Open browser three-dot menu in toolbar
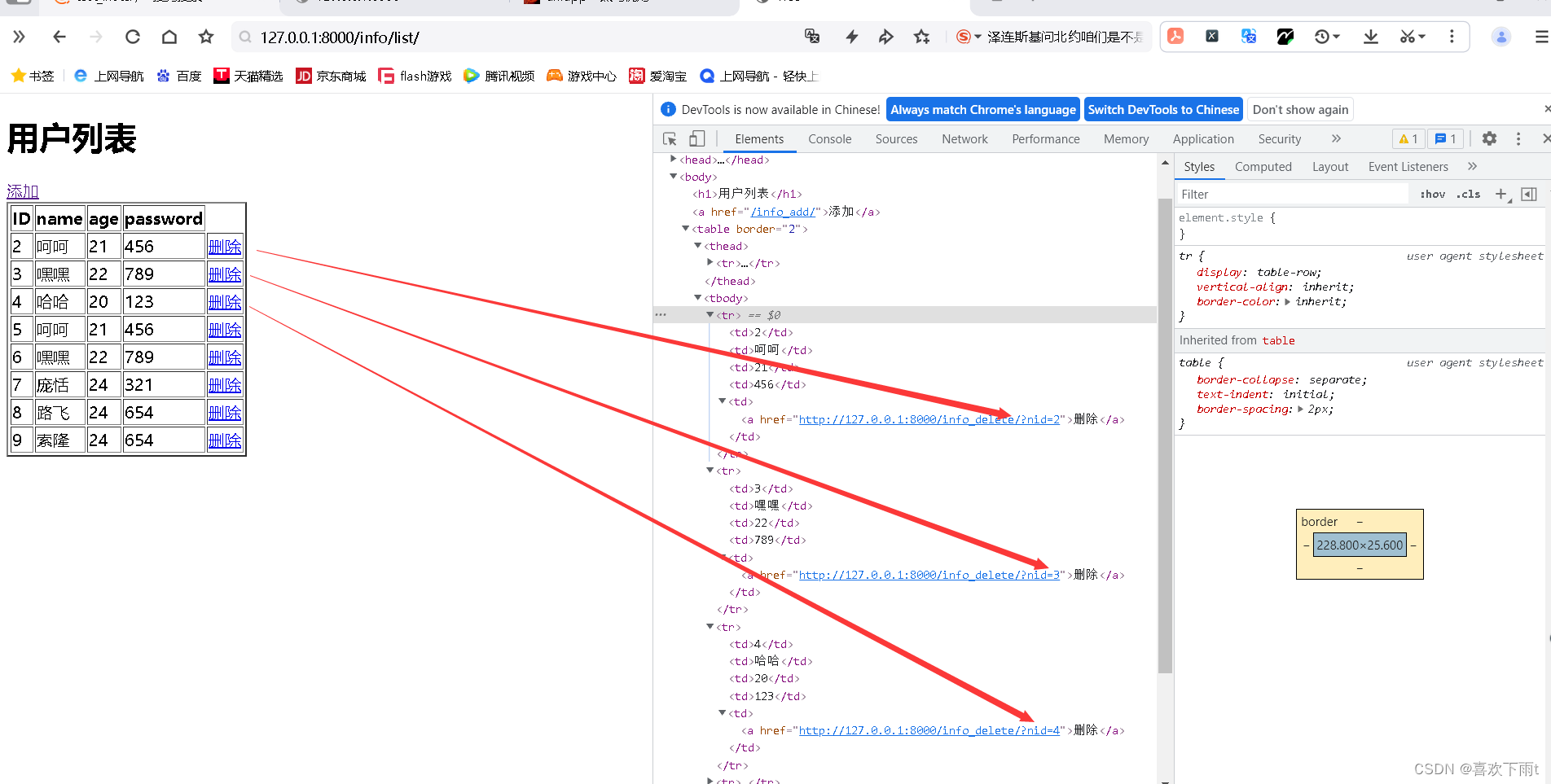Viewport: 1551px width, 784px height. point(1452,37)
